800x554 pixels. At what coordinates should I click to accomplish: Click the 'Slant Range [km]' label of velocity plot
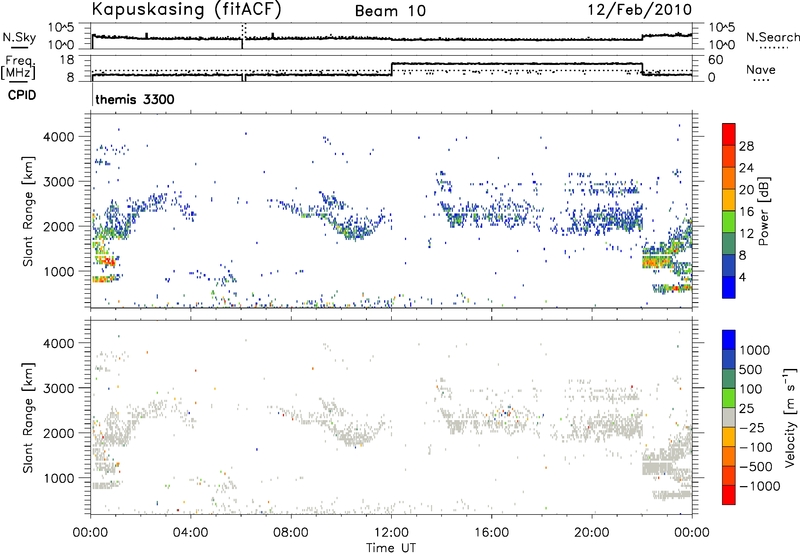tap(28, 417)
